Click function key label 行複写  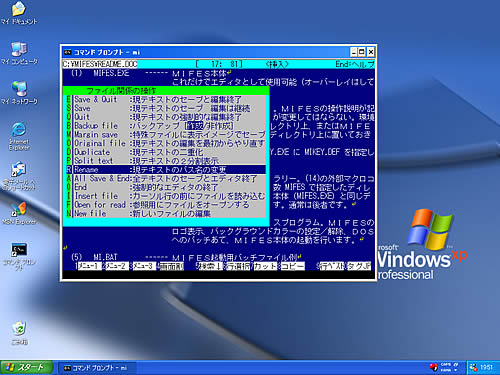pyautogui.click(x=238, y=266)
